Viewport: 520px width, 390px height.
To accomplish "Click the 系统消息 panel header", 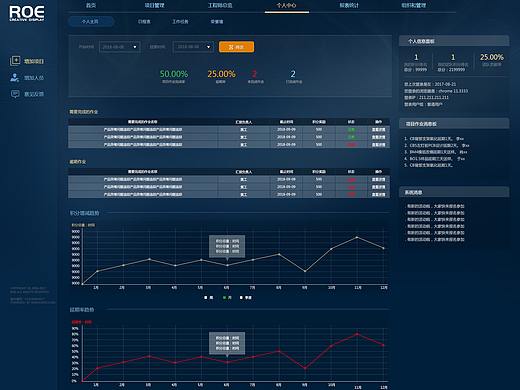I will coord(454,192).
